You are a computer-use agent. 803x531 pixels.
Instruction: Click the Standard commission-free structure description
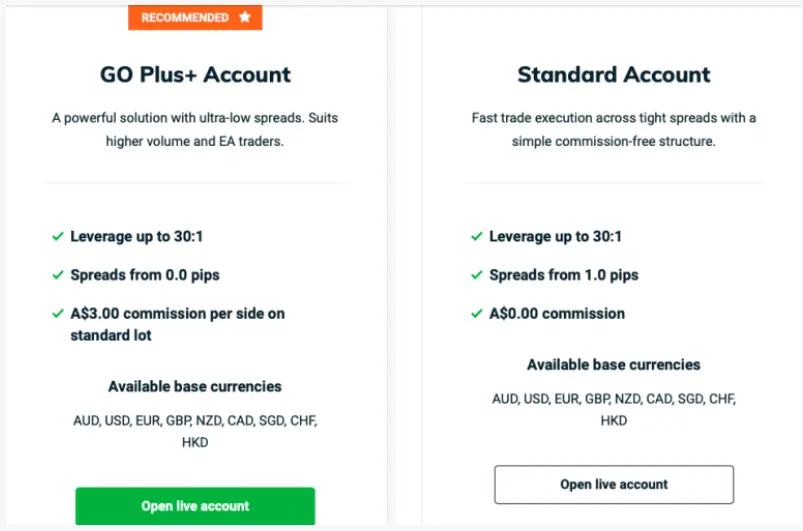pos(614,129)
